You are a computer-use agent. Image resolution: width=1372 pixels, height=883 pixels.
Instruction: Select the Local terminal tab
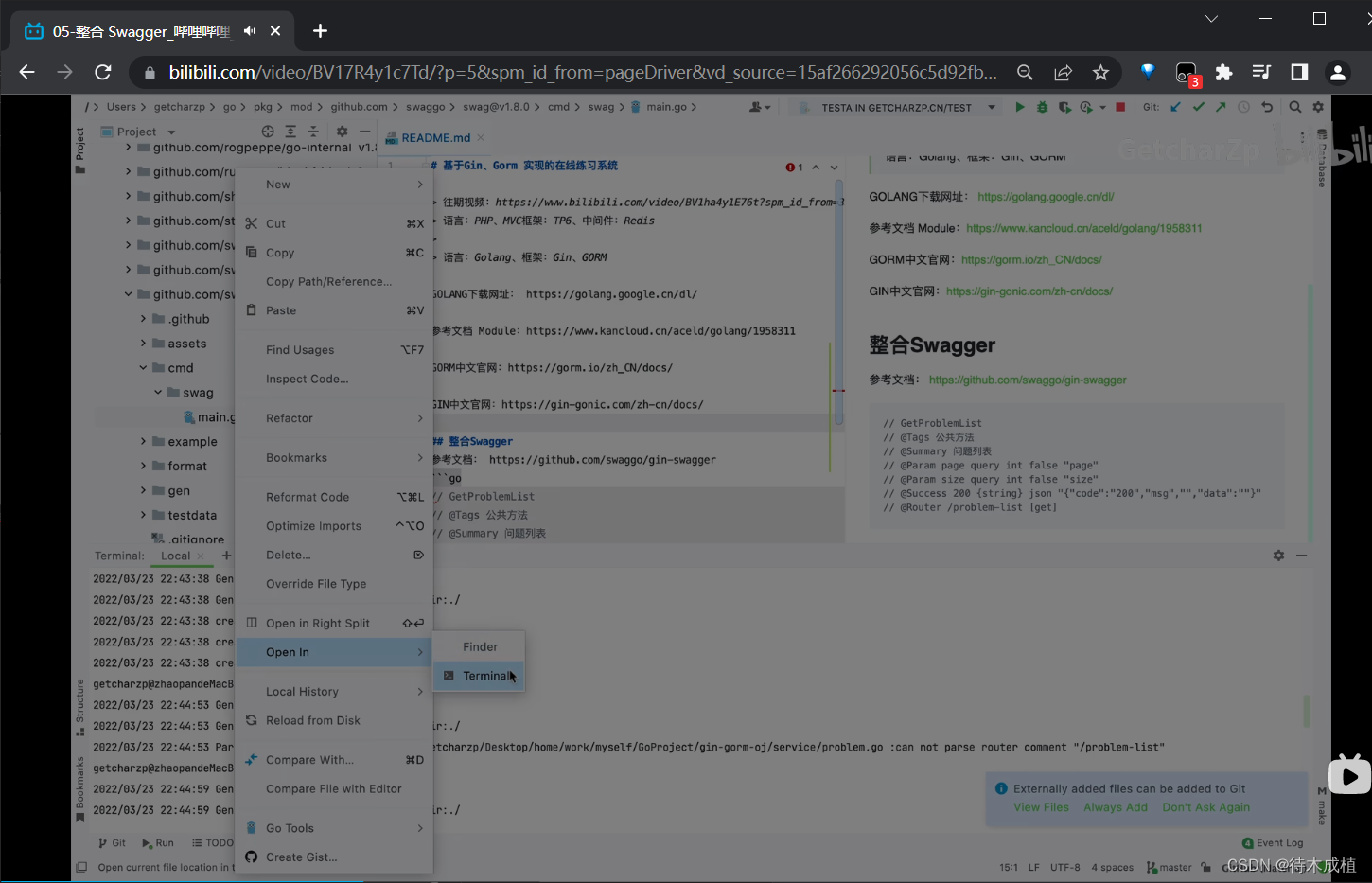tap(176, 556)
